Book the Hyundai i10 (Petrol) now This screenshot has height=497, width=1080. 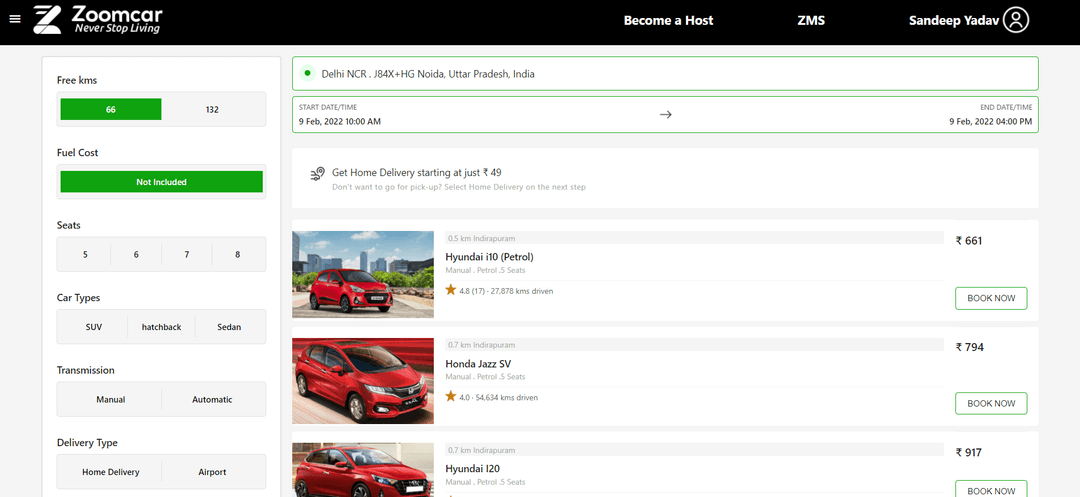click(991, 298)
